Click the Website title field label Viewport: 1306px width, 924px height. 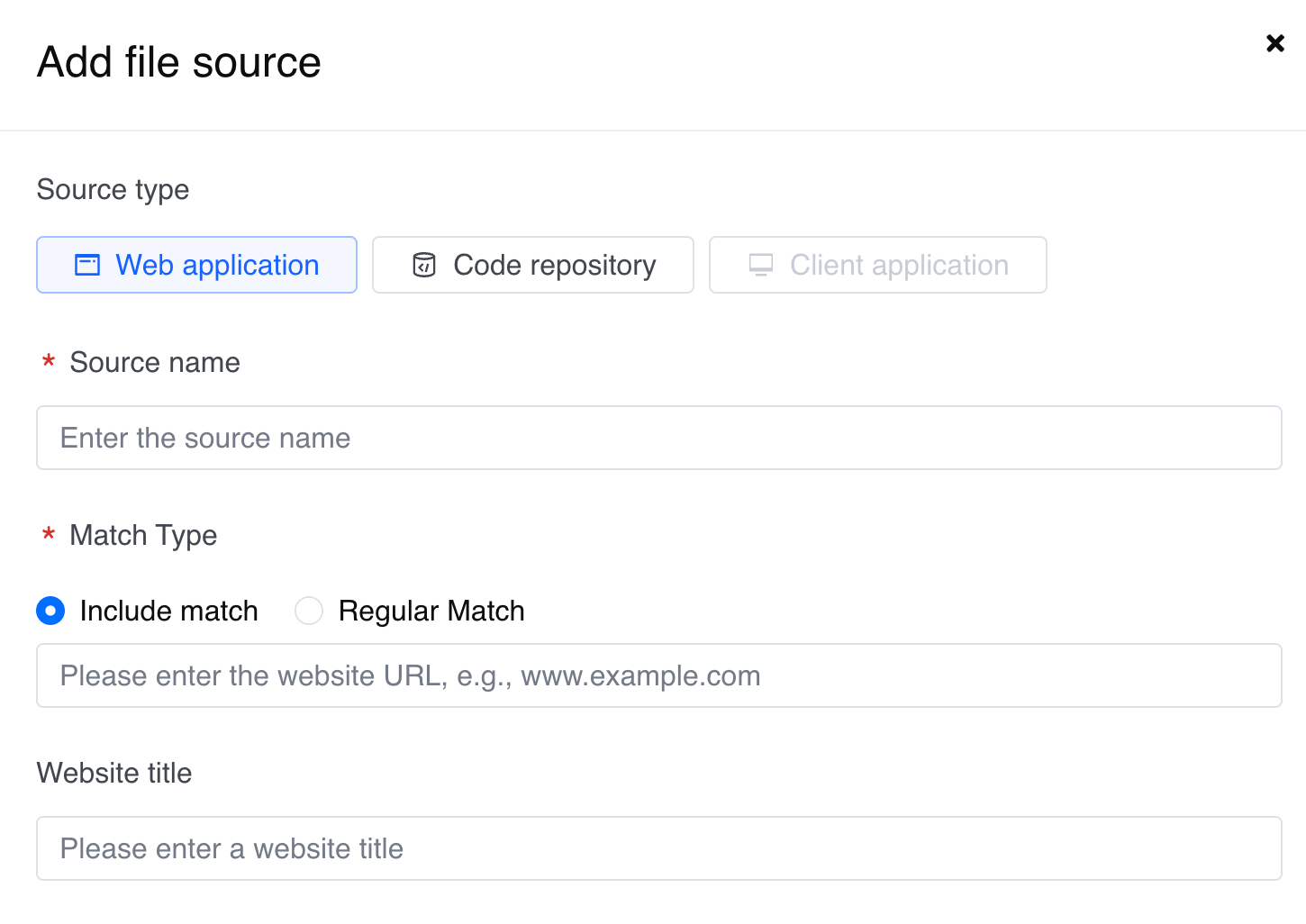(114, 773)
